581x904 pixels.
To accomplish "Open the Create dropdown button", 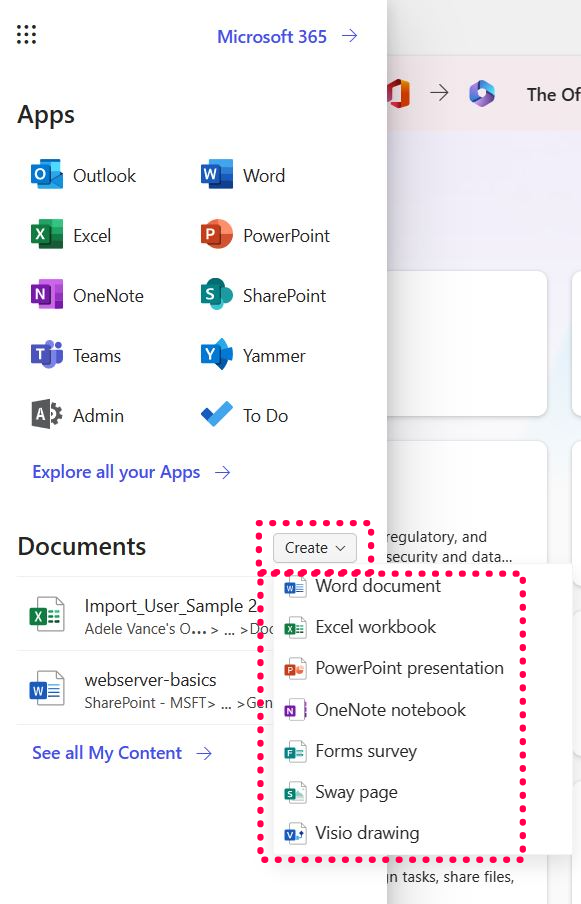I will click(315, 548).
